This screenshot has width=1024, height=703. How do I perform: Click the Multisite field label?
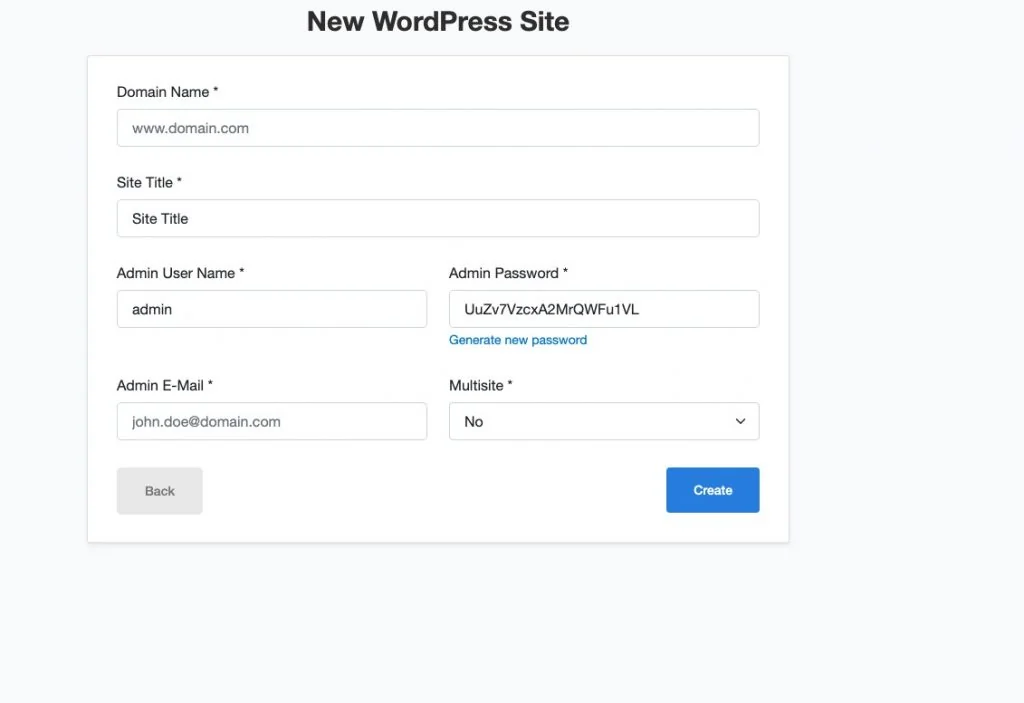481,385
